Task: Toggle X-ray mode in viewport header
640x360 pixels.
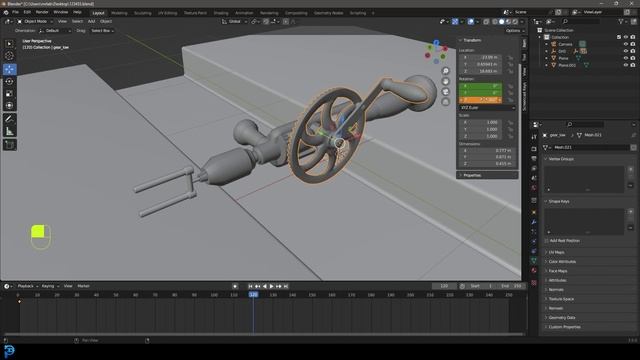Action: coord(486,22)
